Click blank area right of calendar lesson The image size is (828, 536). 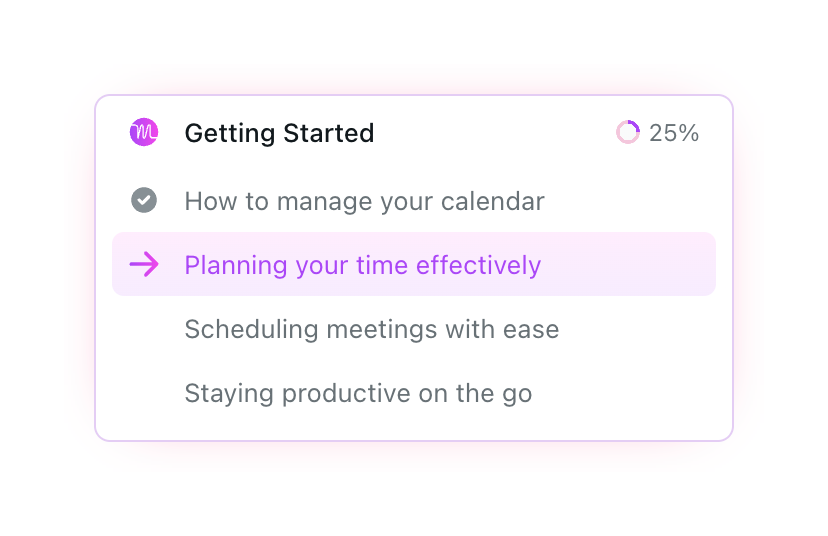point(630,201)
